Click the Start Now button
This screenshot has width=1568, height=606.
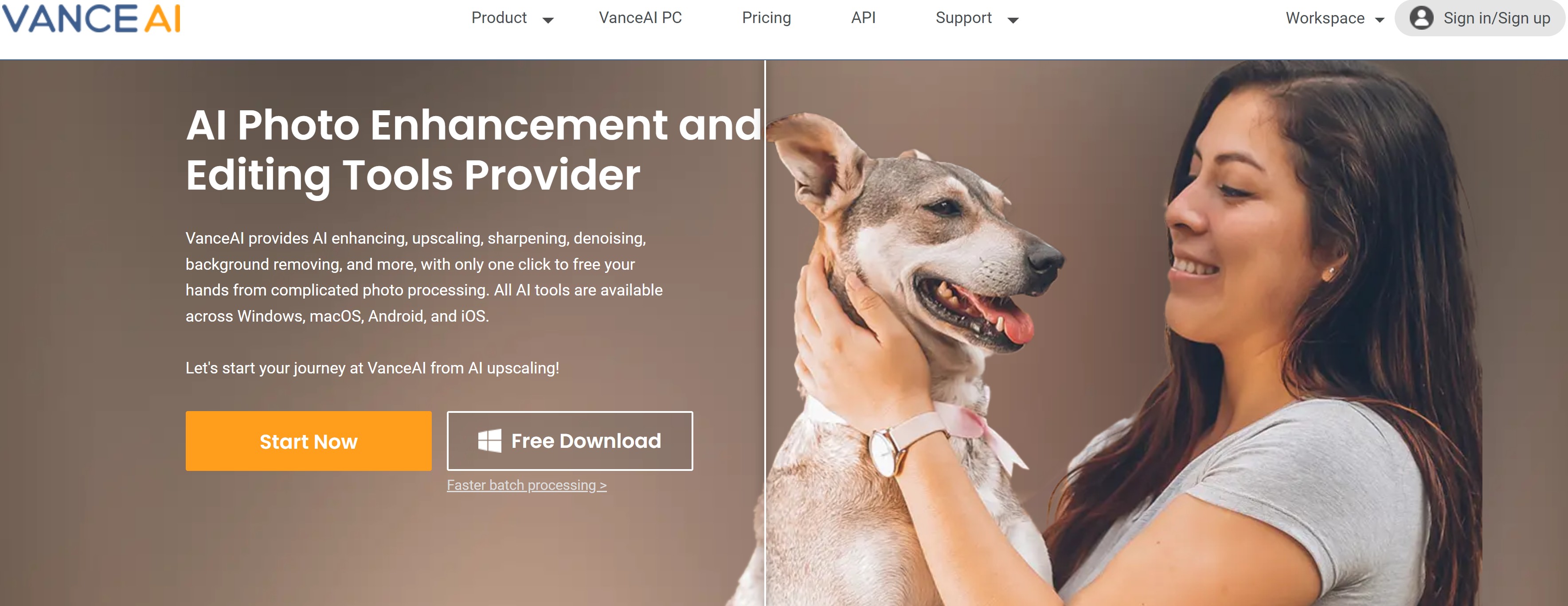click(309, 441)
